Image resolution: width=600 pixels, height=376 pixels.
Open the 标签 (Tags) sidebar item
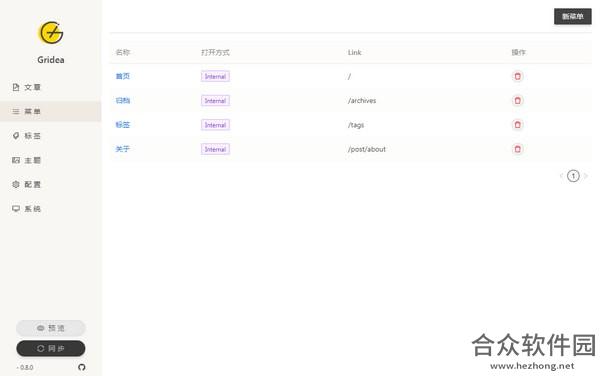coord(51,136)
